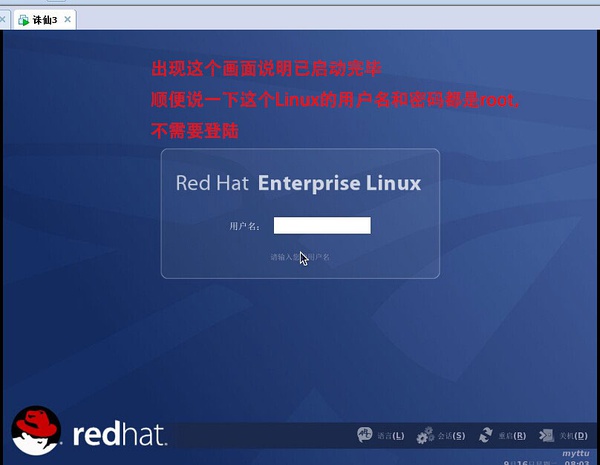Image resolution: width=600 pixels, height=465 pixels.
Task: Open the session gears icon
Action: click(x=425, y=436)
